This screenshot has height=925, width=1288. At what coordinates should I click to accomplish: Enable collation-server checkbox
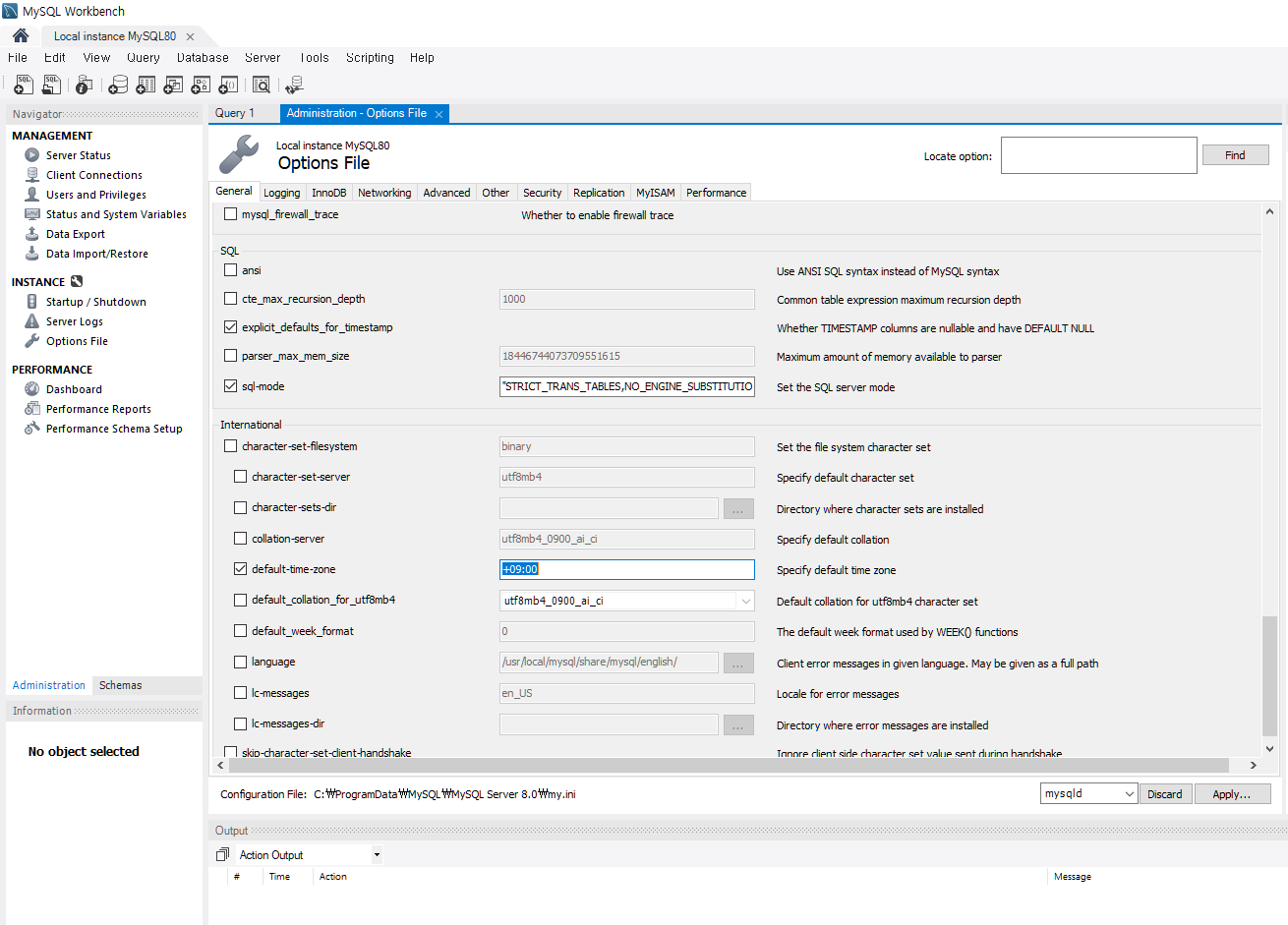pyautogui.click(x=241, y=538)
